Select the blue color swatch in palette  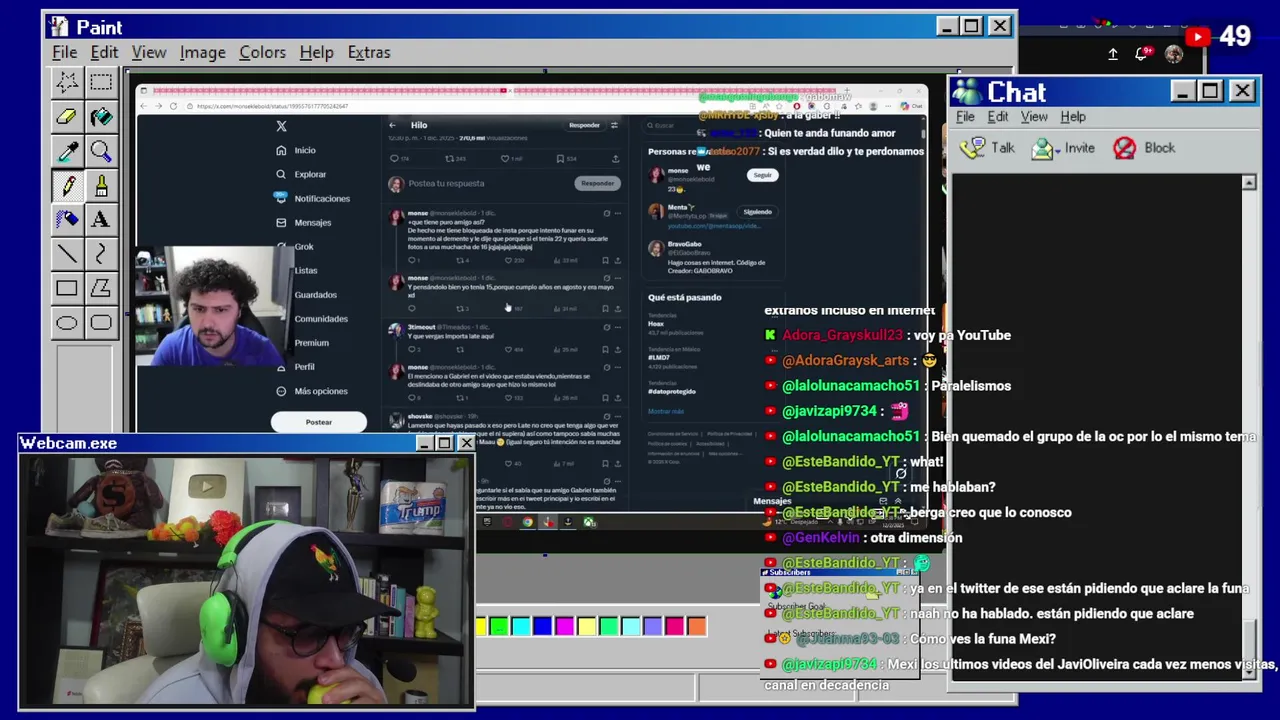pyautogui.click(x=543, y=627)
